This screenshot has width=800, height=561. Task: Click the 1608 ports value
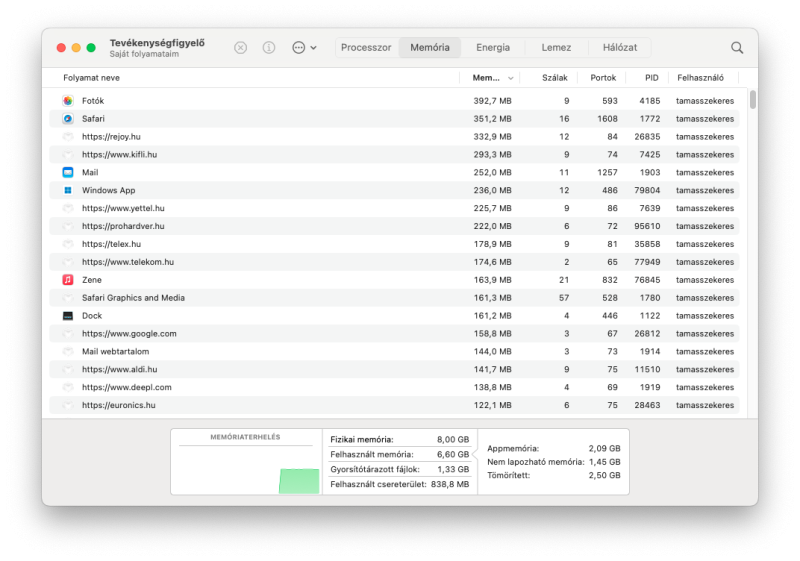607,119
